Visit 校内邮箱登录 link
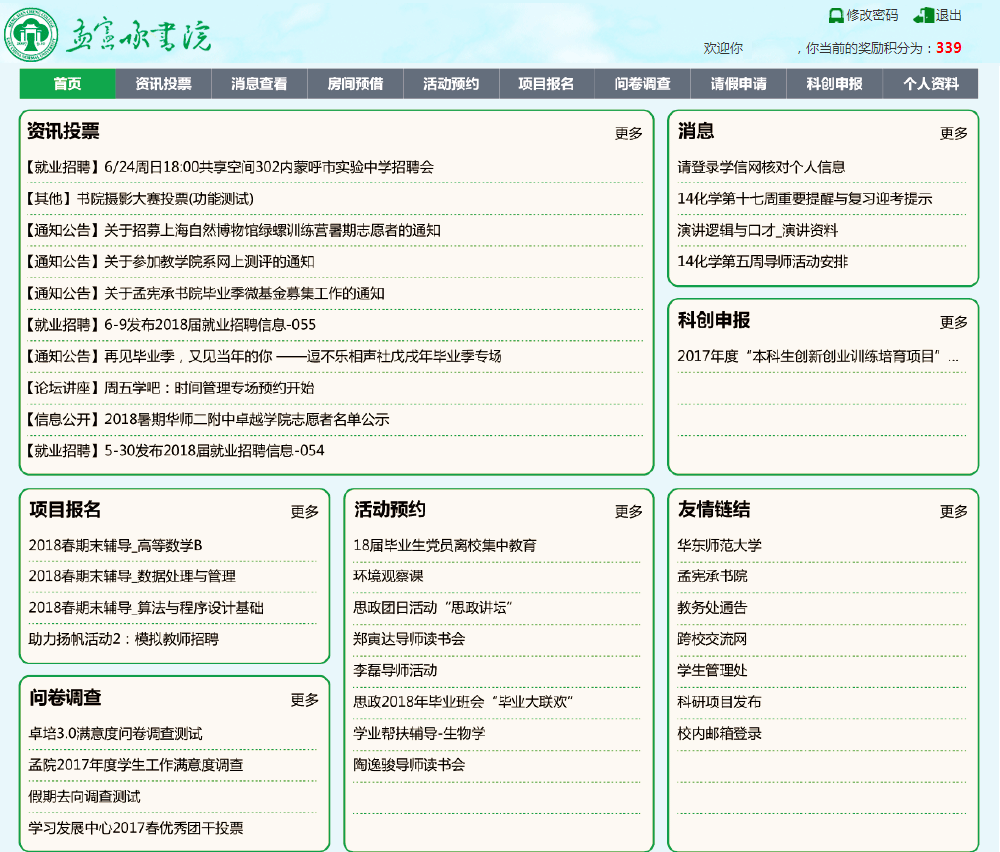 (719, 733)
